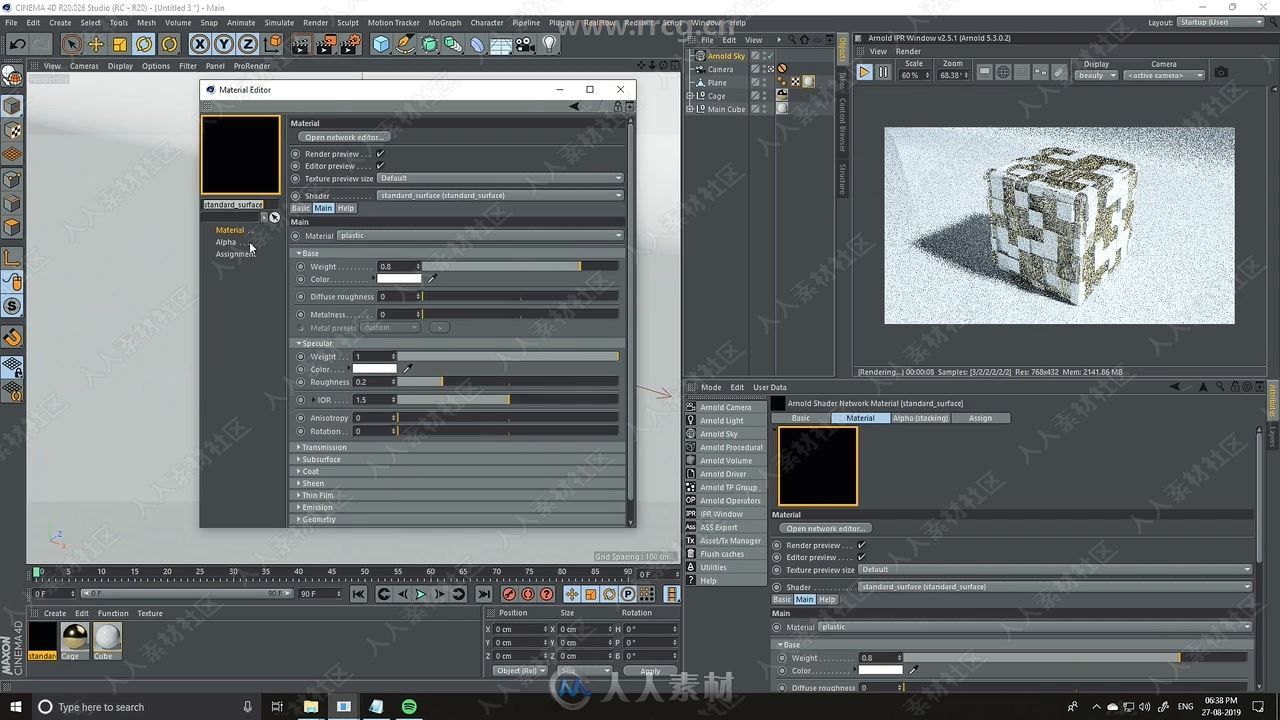Click Specular Color white swatch
The width and height of the screenshot is (1280, 720).
(375, 369)
